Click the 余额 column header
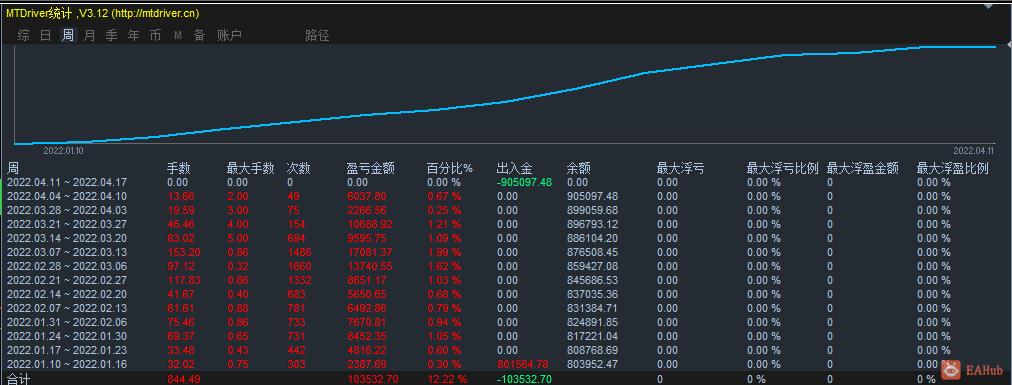 (x=578, y=169)
